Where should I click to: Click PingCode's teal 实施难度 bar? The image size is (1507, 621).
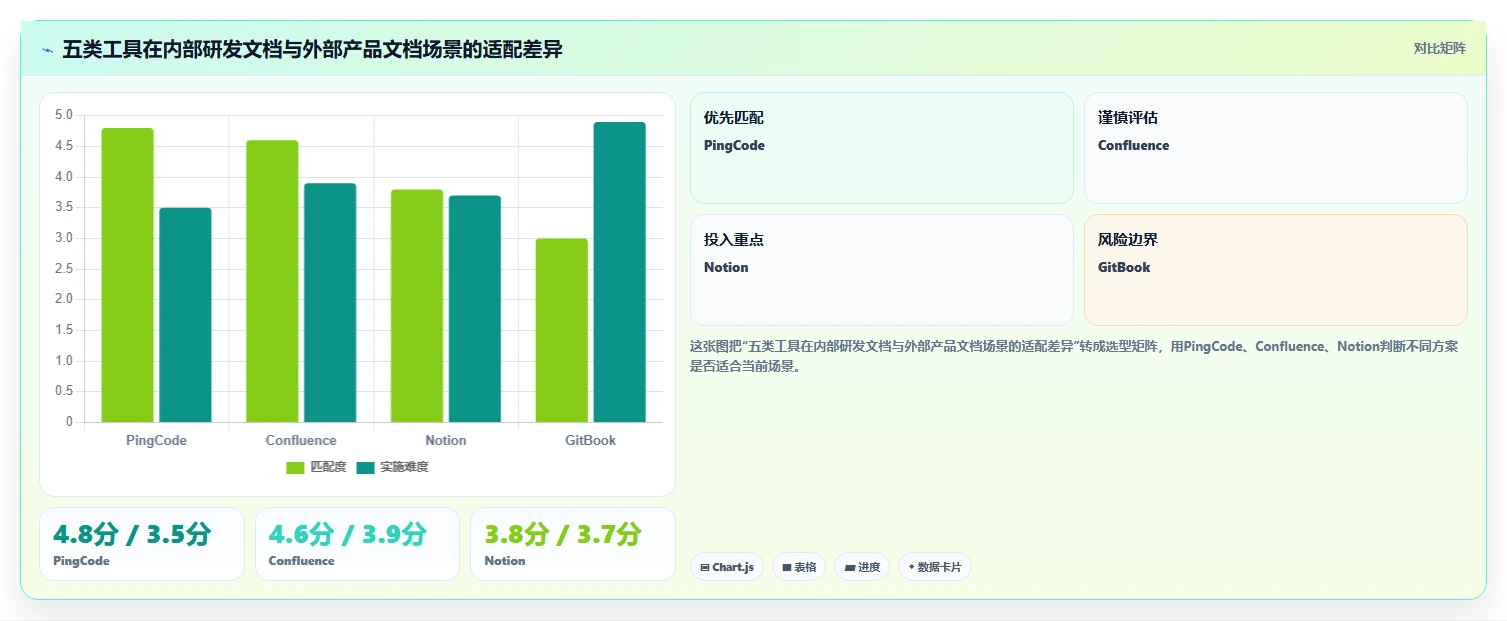click(185, 315)
